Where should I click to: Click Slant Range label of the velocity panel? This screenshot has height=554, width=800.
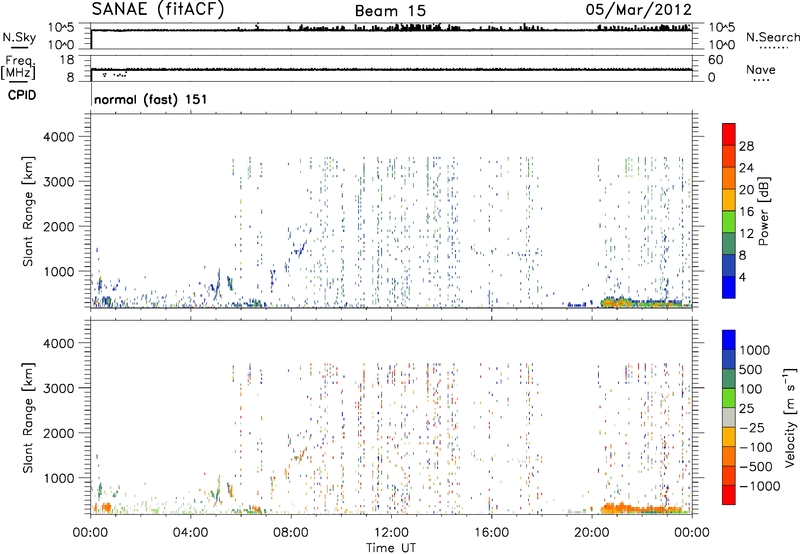point(28,418)
